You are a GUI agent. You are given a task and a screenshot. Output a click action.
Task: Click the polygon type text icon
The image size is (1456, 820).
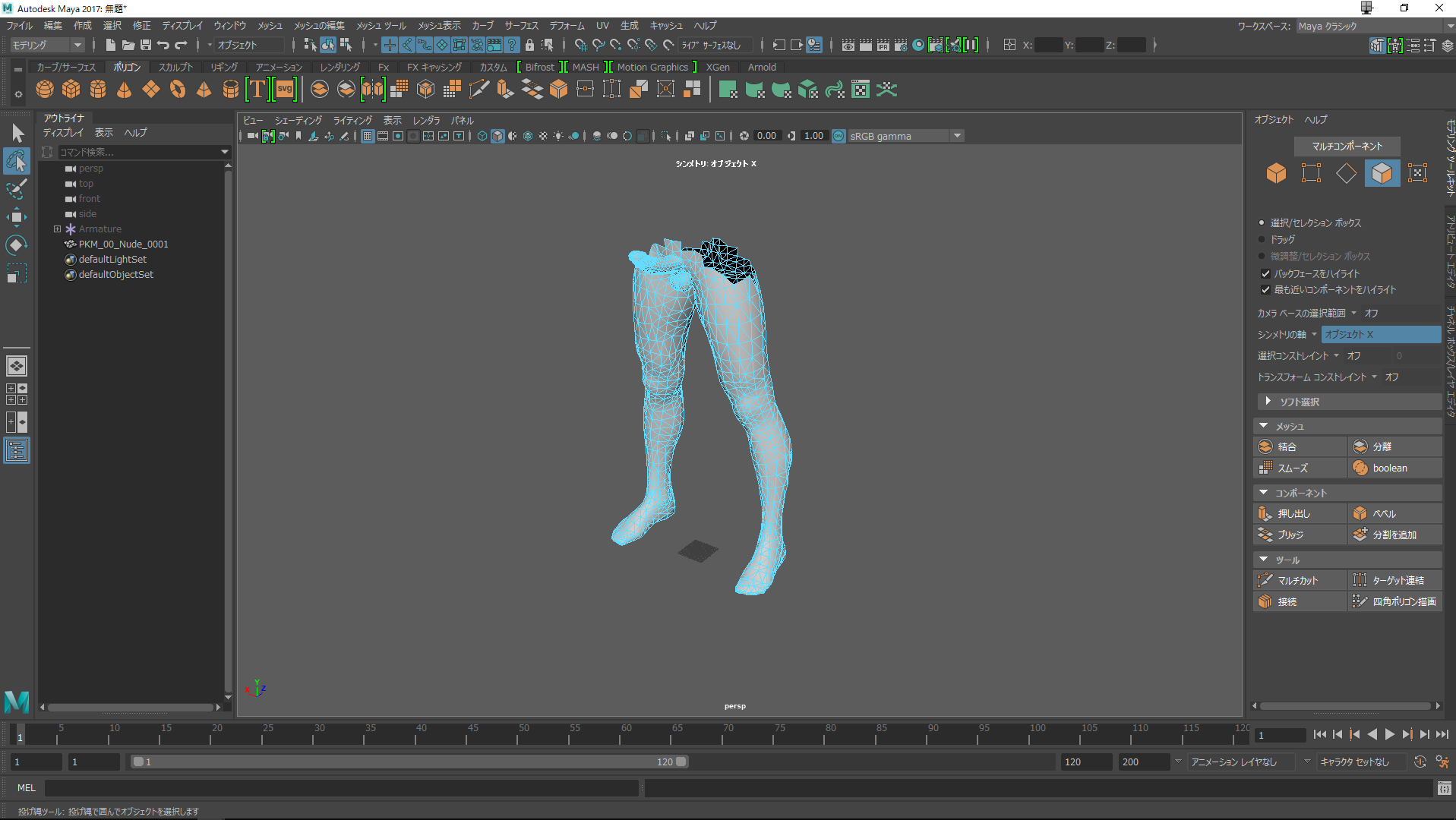(257, 90)
